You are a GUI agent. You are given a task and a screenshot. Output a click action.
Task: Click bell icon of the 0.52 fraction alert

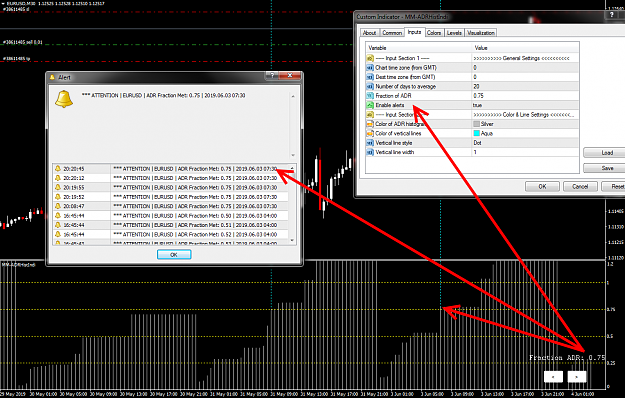(x=58, y=234)
